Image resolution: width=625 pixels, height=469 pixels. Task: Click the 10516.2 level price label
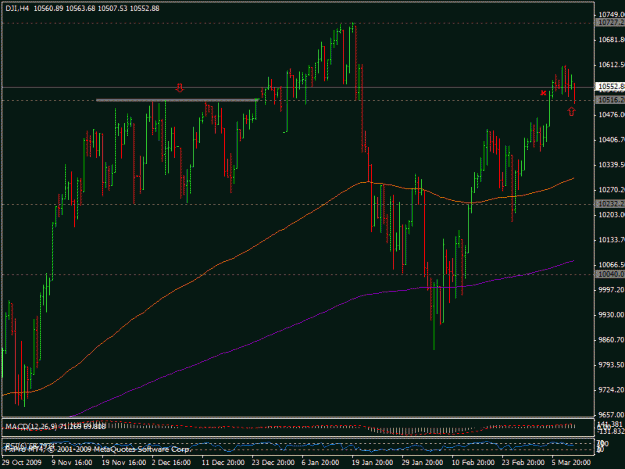pos(610,100)
